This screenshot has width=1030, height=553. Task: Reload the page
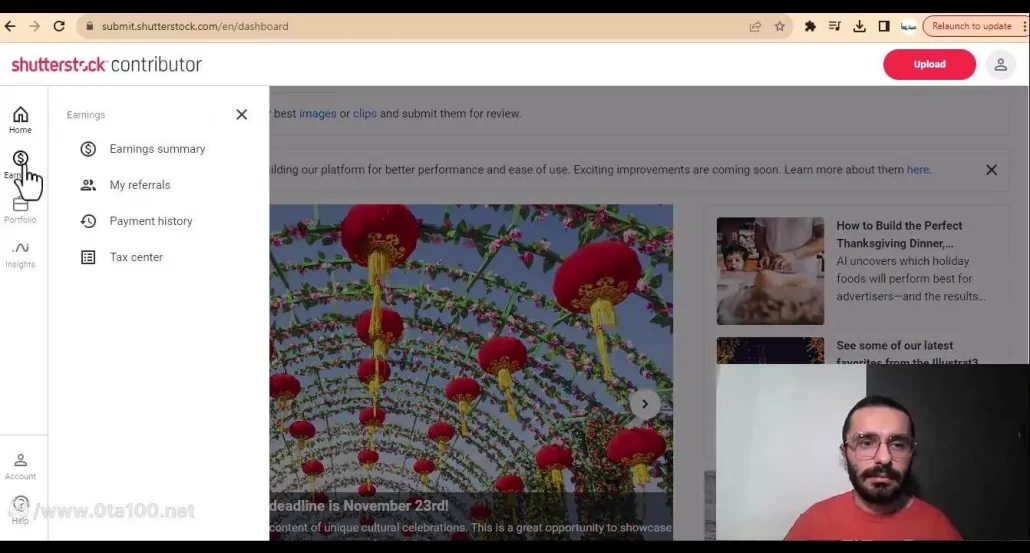(59, 26)
